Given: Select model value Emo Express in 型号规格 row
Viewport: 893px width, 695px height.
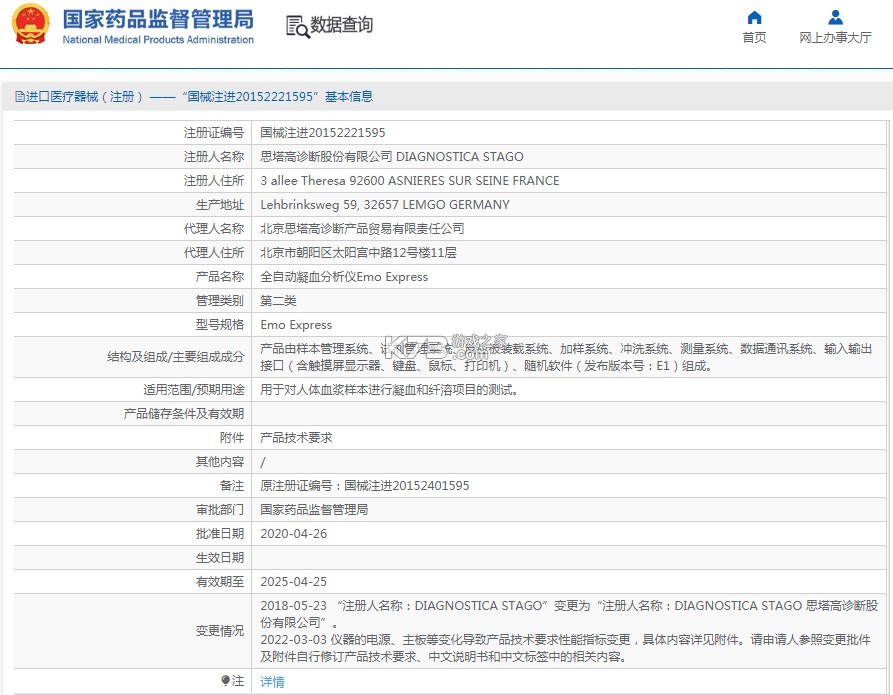Looking at the screenshot, I should pos(296,325).
